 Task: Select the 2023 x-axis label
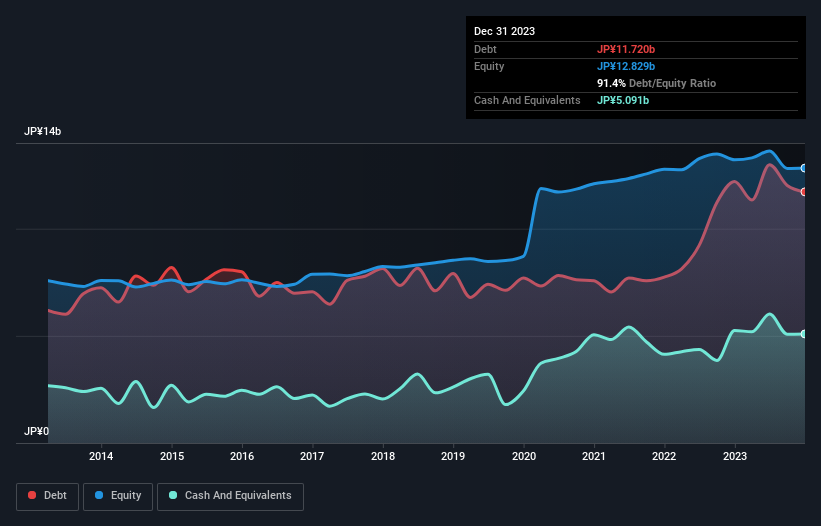point(735,456)
